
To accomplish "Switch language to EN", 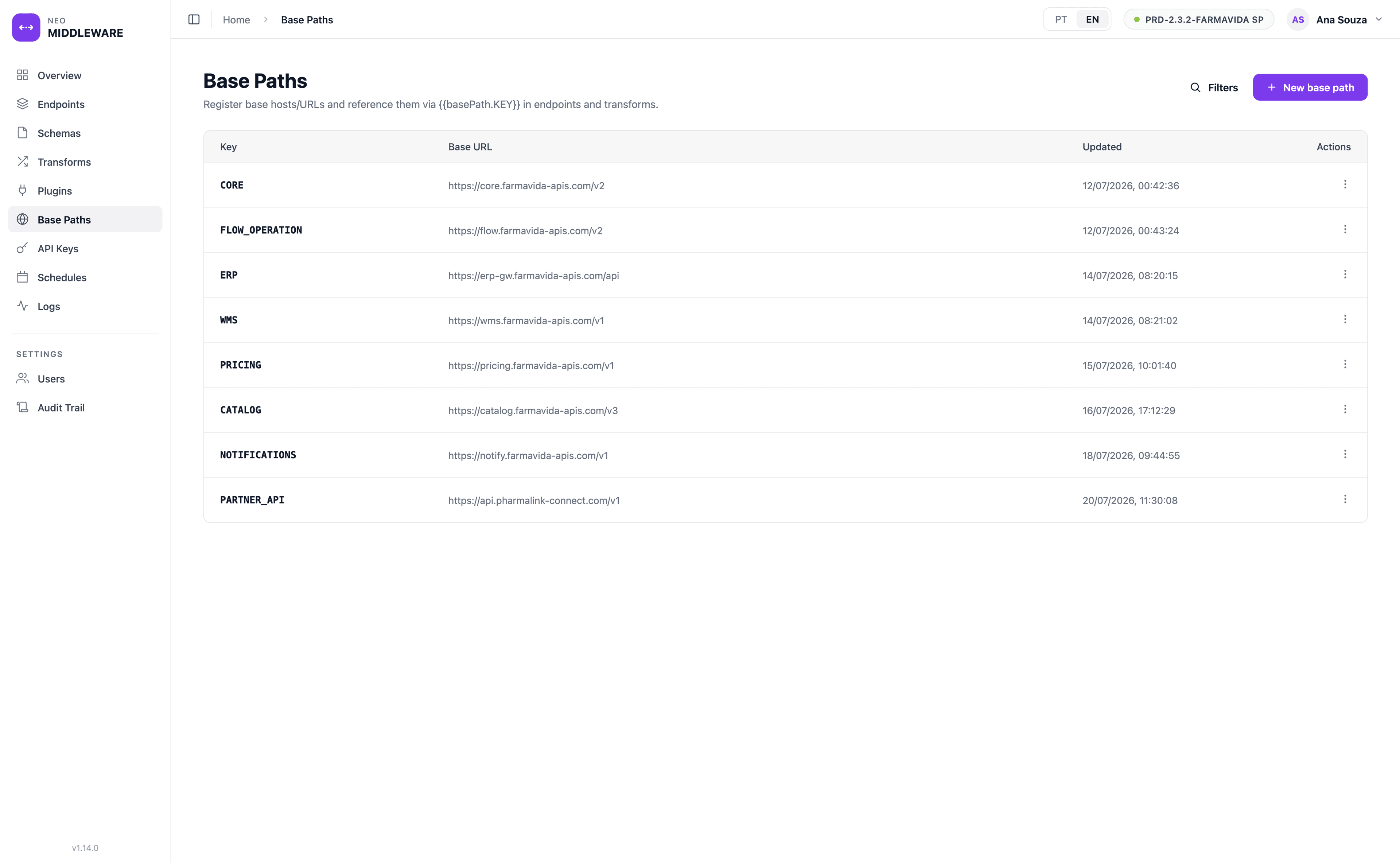I will [1092, 19].
